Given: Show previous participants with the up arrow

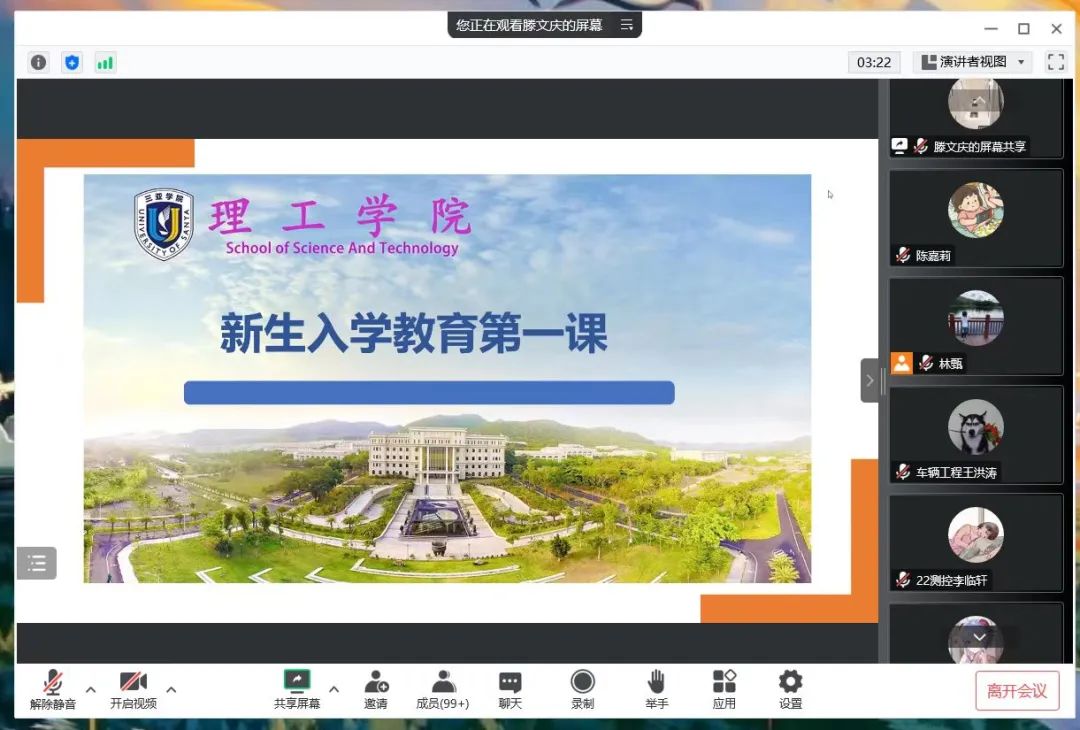Looking at the screenshot, I should point(979,101).
